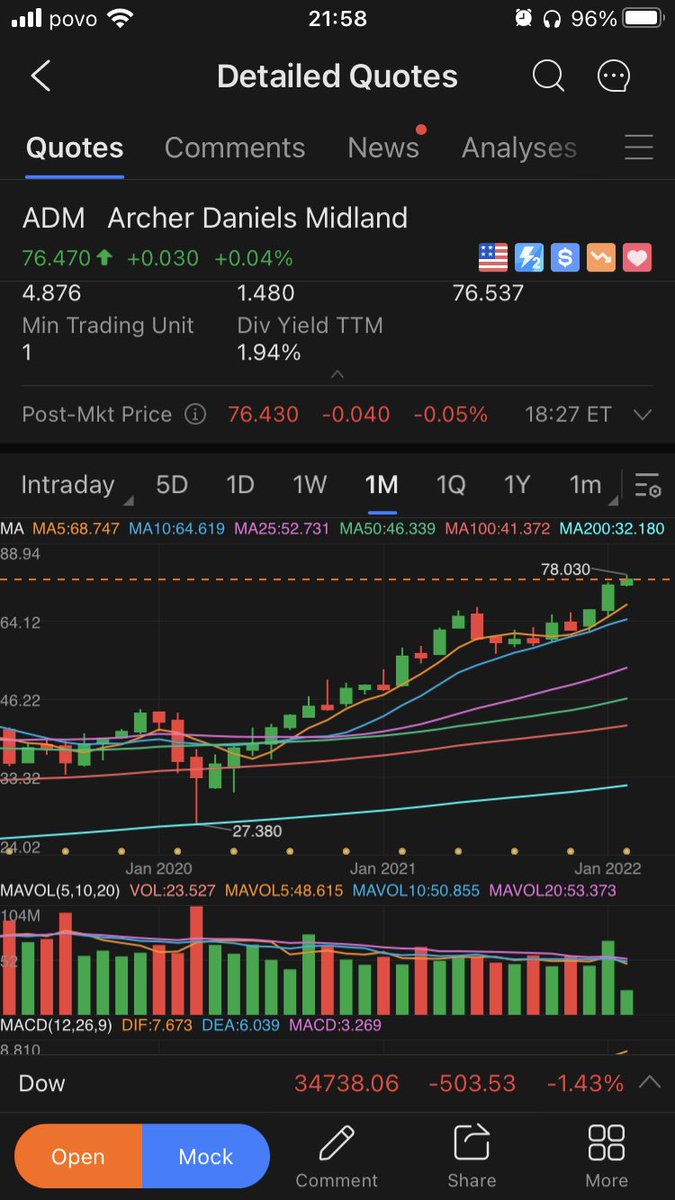Tap the MAVOL10:50.855 value
Screen dimensions: 675x1200
(416, 890)
